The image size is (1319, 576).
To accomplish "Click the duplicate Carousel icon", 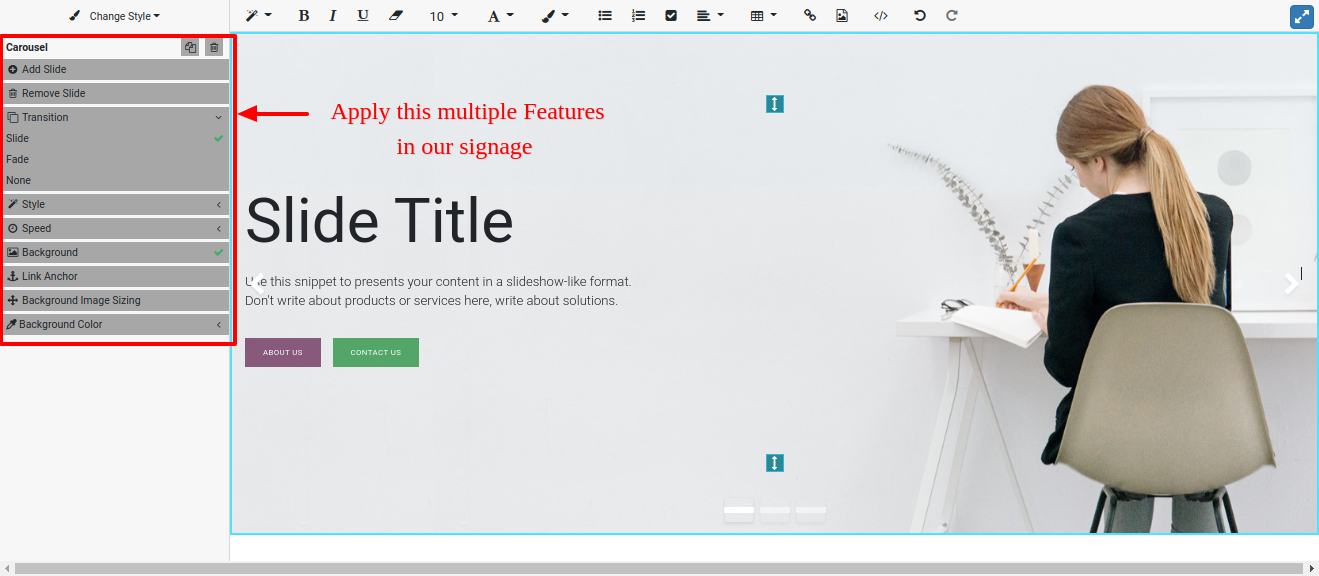I will (x=190, y=46).
